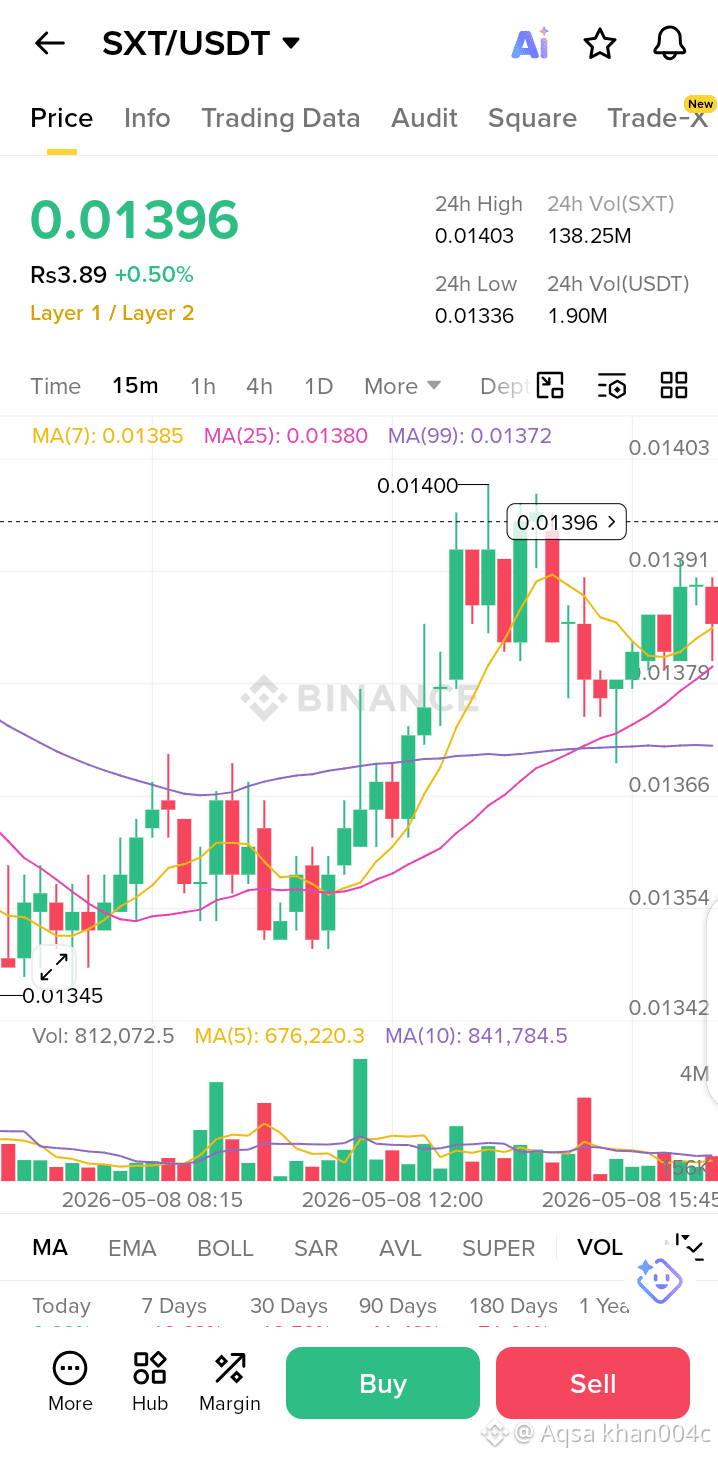Tap the red Sell button

tap(593, 1383)
